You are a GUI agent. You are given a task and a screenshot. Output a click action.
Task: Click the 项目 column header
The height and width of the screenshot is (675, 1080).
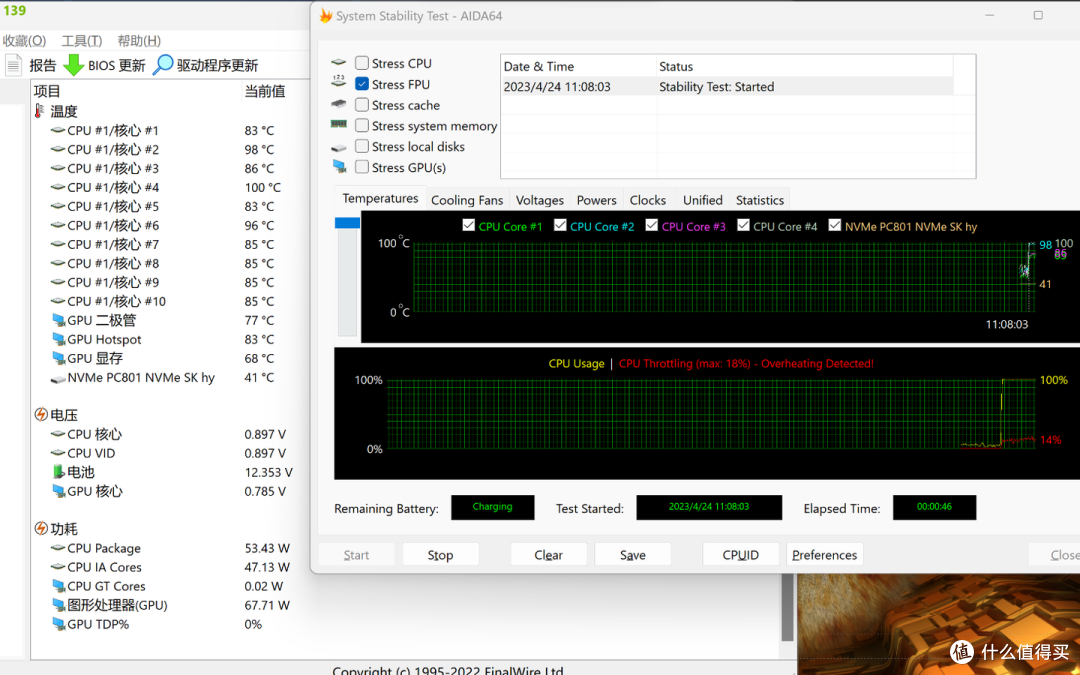pyautogui.click(x=136, y=91)
